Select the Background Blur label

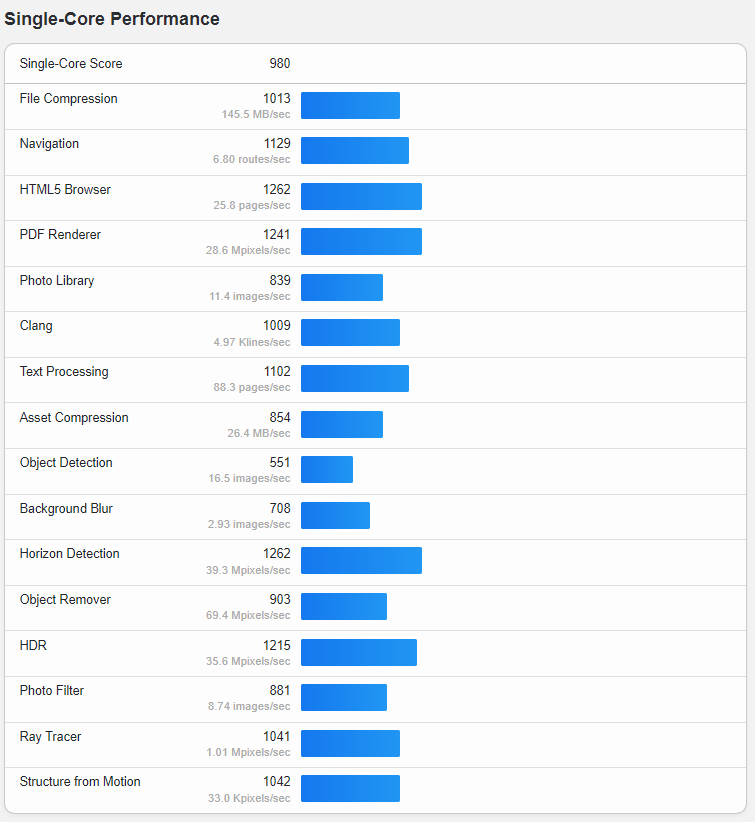tap(66, 509)
